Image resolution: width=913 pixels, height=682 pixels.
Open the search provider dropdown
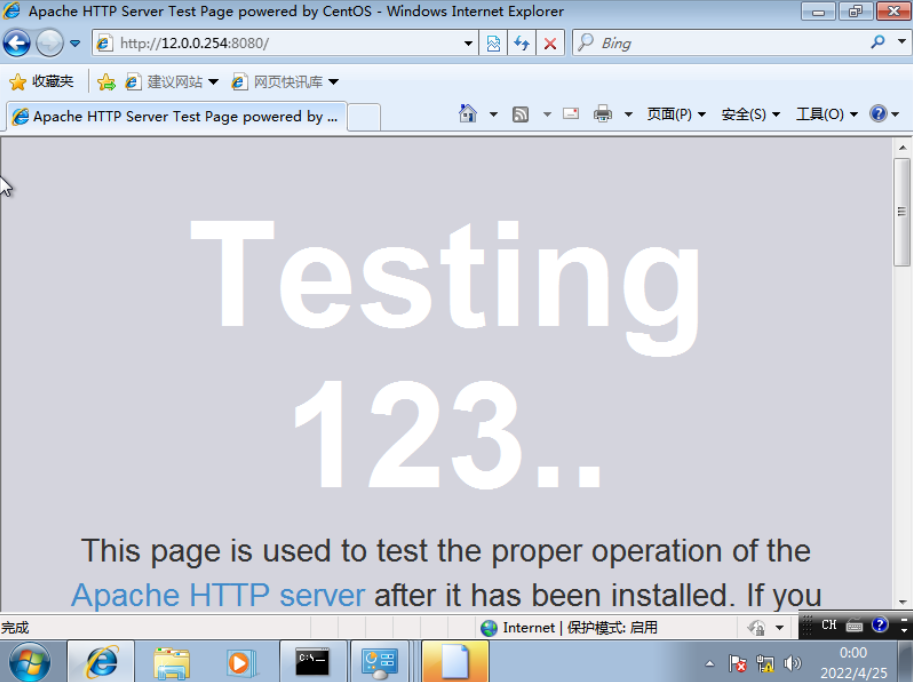901,42
